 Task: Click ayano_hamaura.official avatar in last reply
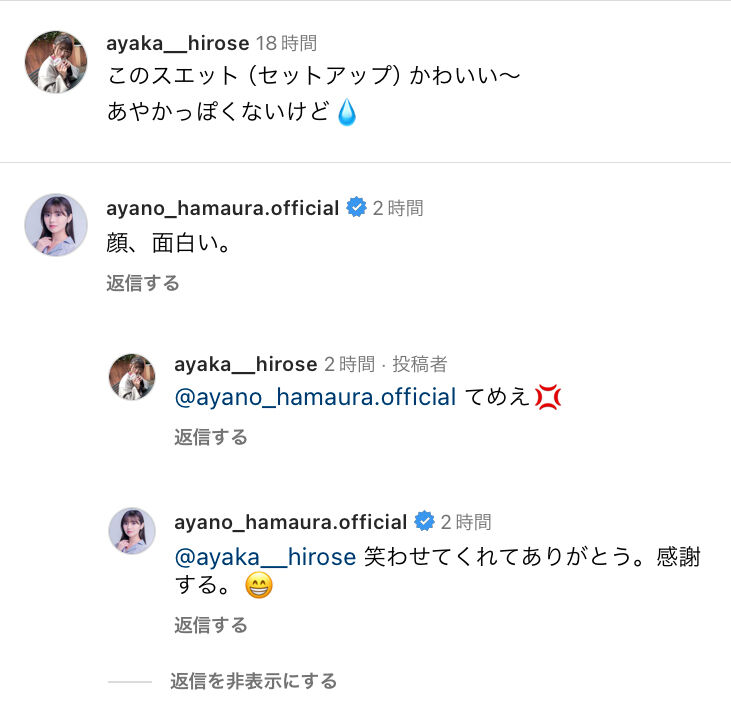tap(132, 531)
